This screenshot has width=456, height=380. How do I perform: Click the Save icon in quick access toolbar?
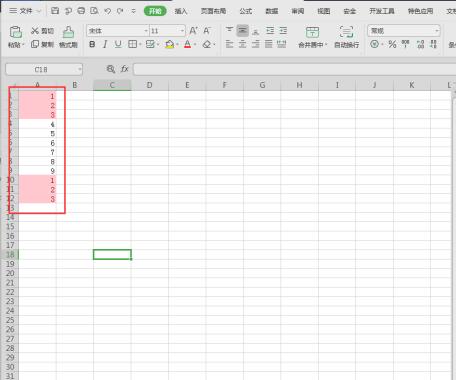pyautogui.click(x=55, y=11)
